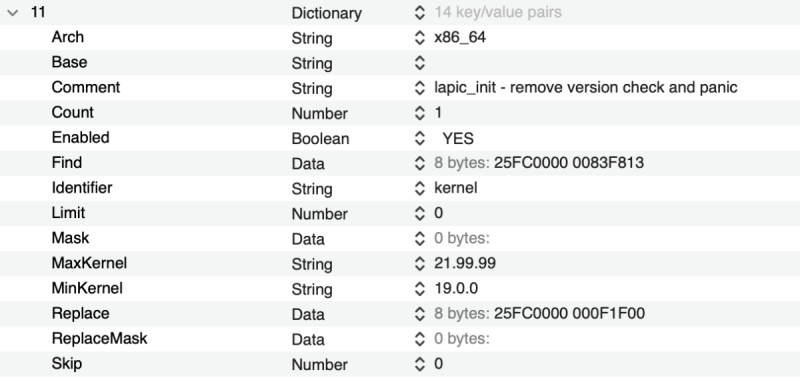800x382 pixels.
Task: Click the lapic_init comment value text
Action: [586, 88]
